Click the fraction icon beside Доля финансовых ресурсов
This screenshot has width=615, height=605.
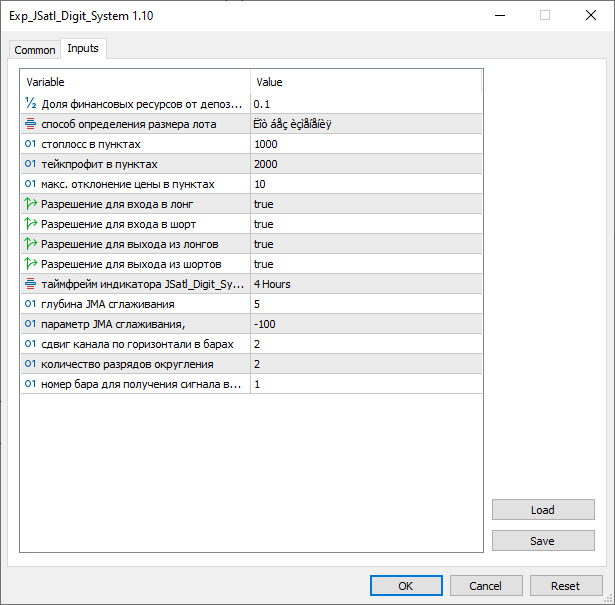point(31,104)
